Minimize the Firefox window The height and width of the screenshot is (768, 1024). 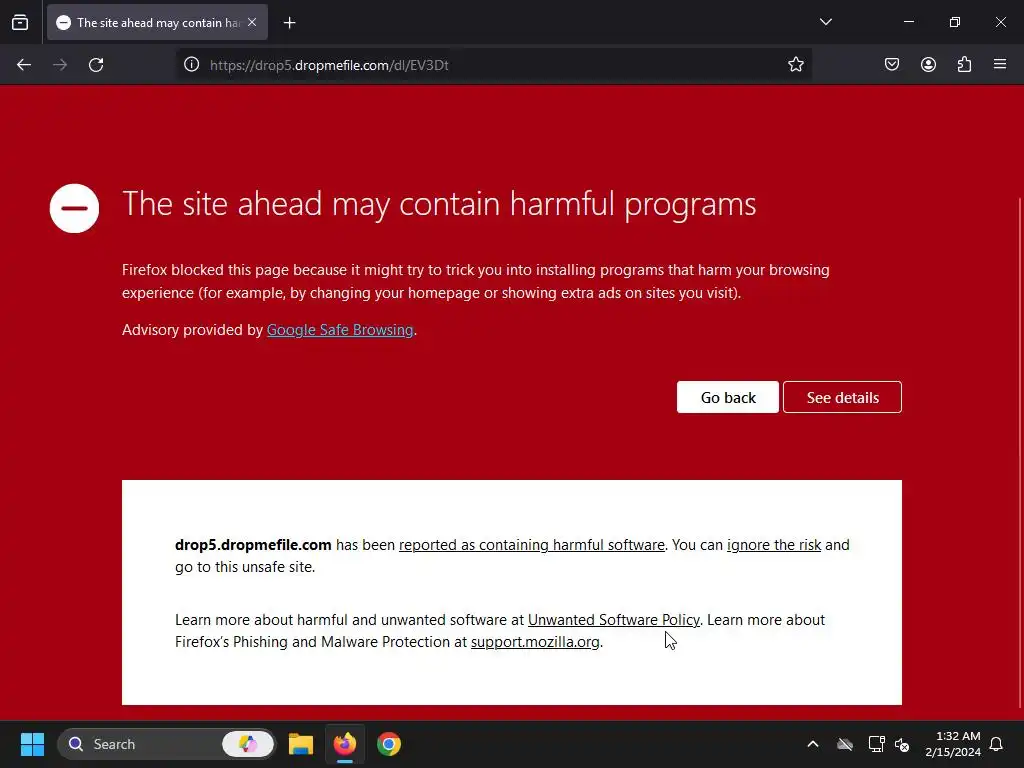(908, 22)
